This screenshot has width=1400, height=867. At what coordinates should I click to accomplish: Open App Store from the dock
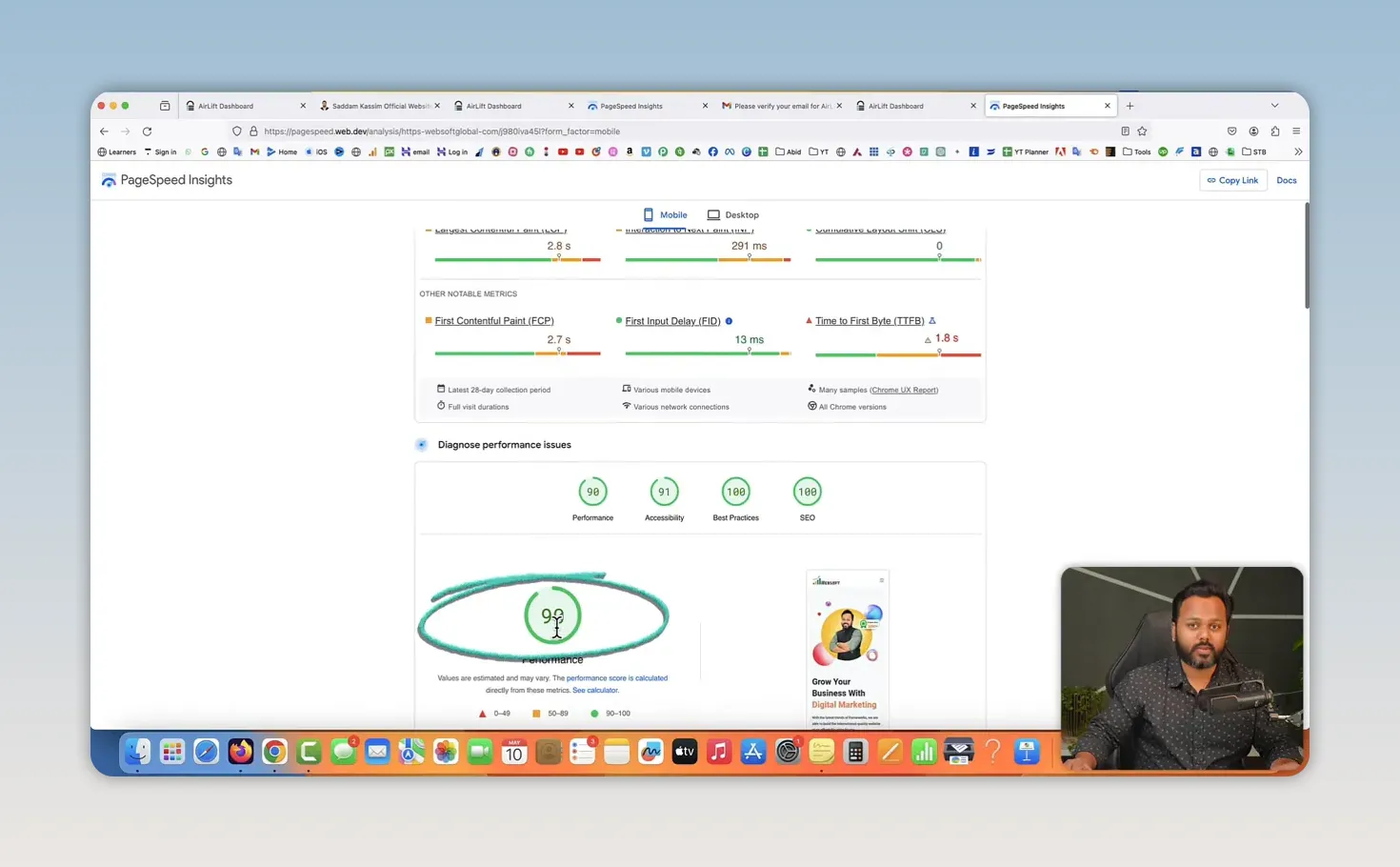tap(752, 752)
